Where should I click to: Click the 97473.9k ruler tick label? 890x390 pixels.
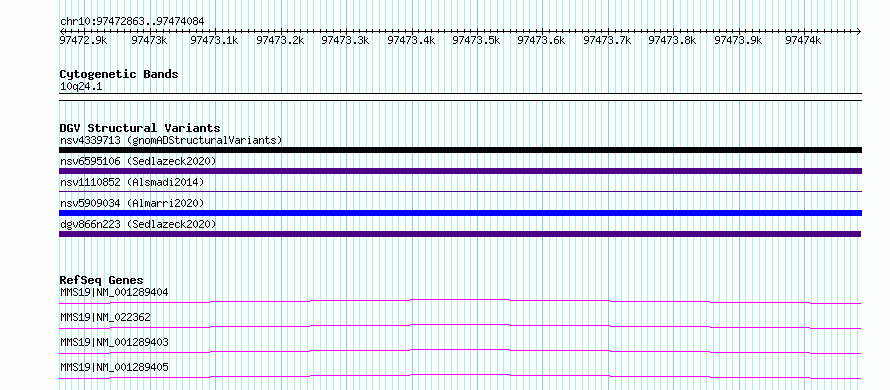738,40
